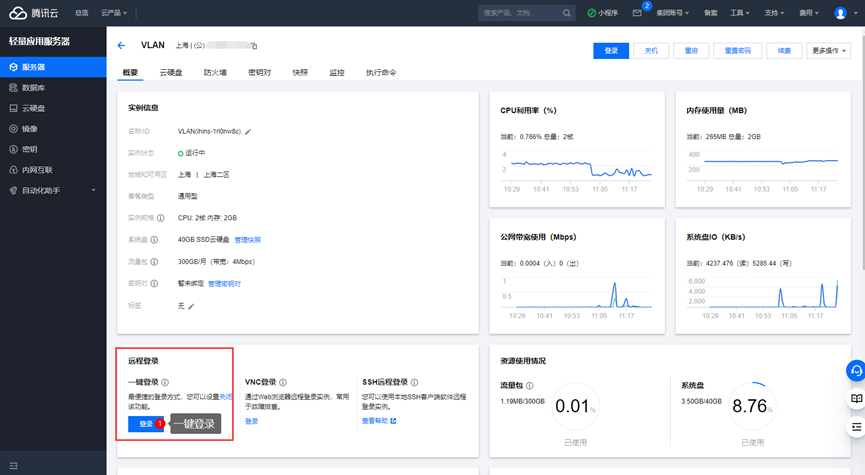
Task: Show info icon beside 一键登录
Action: (165, 382)
